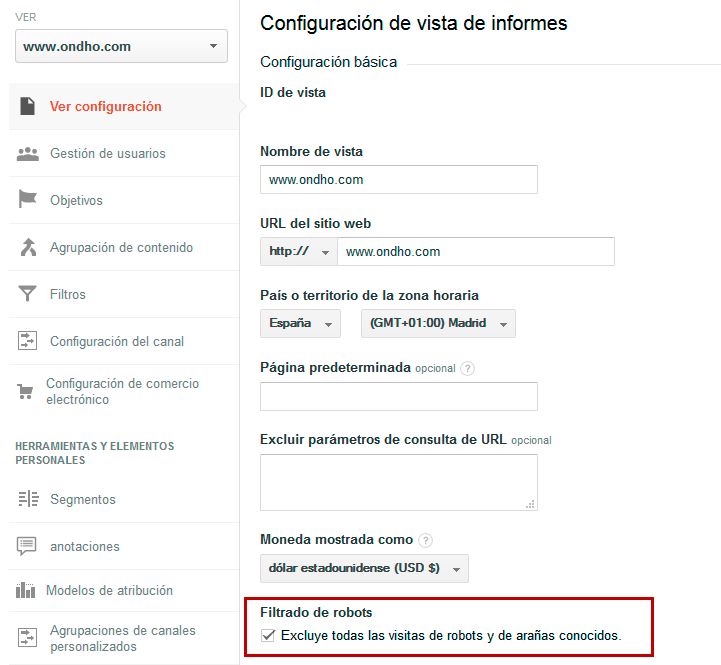Open the España country dropdown
721x665 pixels.
coord(300,323)
